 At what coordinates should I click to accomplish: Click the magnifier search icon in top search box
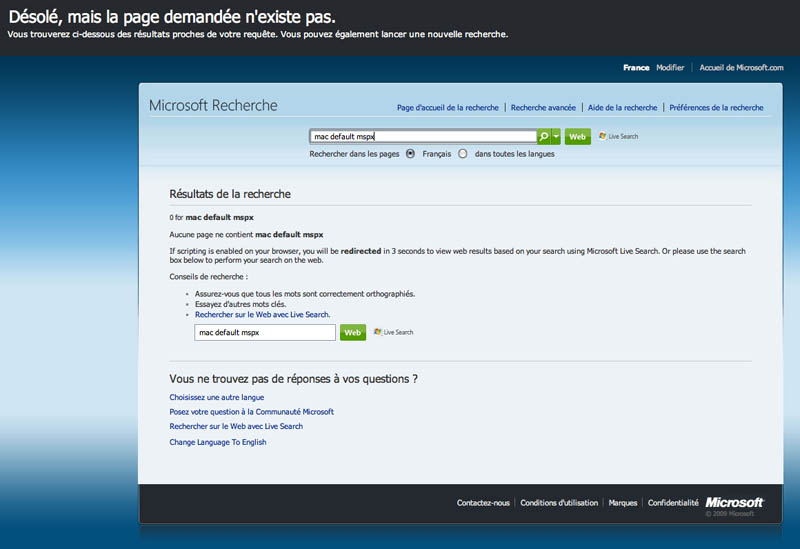544,136
